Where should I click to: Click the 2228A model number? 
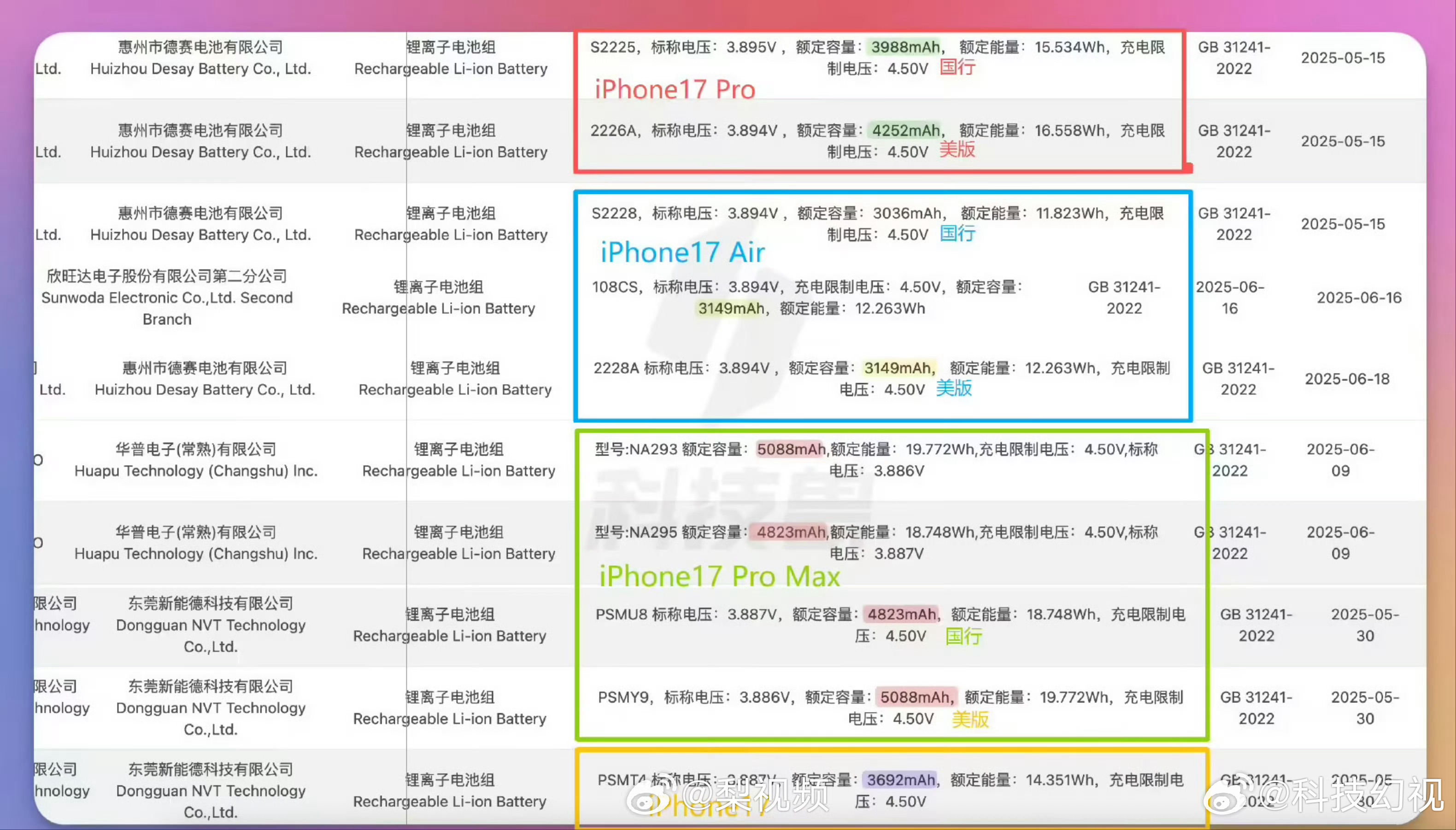tap(616, 368)
